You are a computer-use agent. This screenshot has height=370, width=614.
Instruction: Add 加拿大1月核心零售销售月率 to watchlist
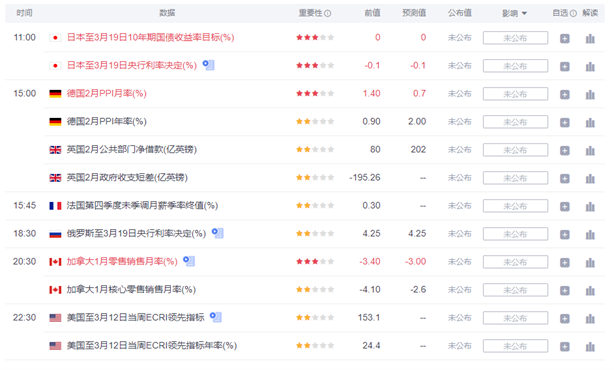click(x=565, y=290)
